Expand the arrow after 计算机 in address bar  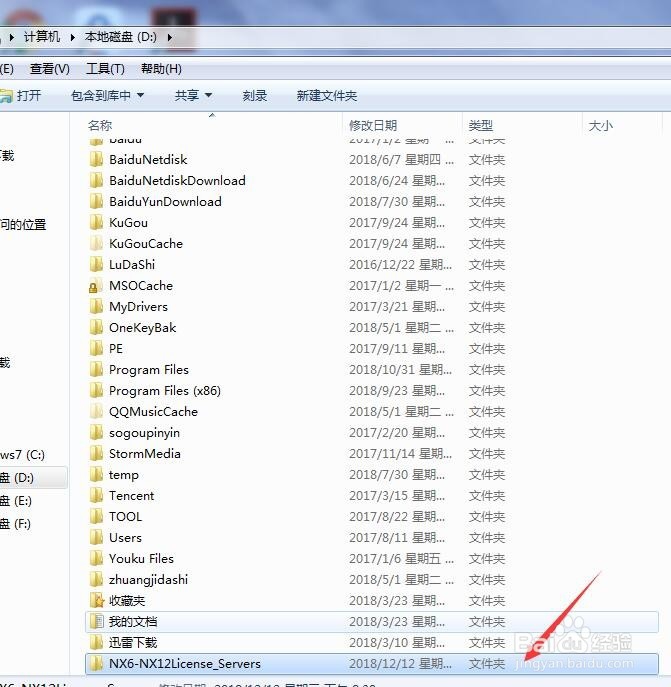point(72,37)
